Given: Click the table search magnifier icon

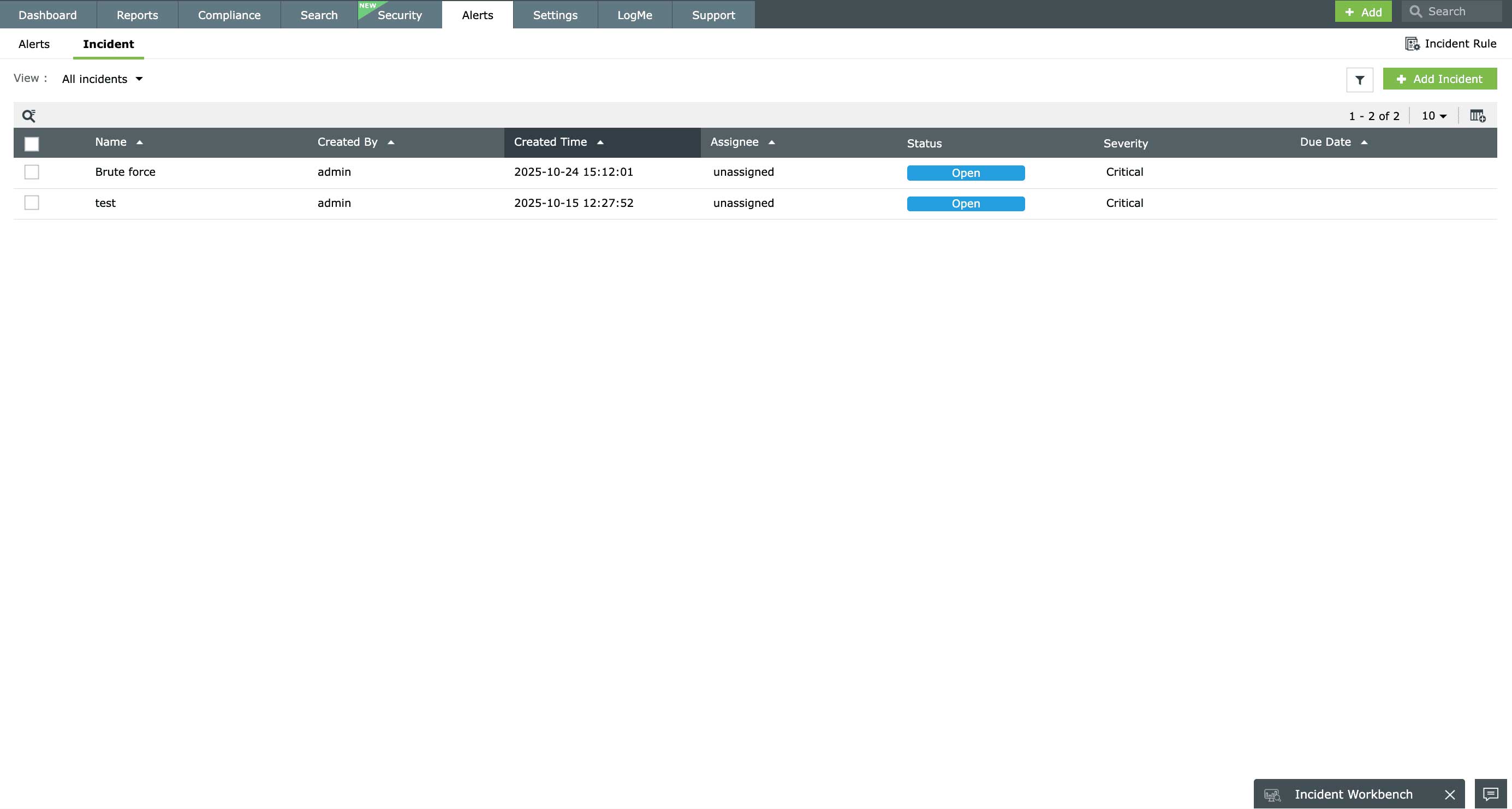Looking at the screenshot, I should click(x=29, y=116).
